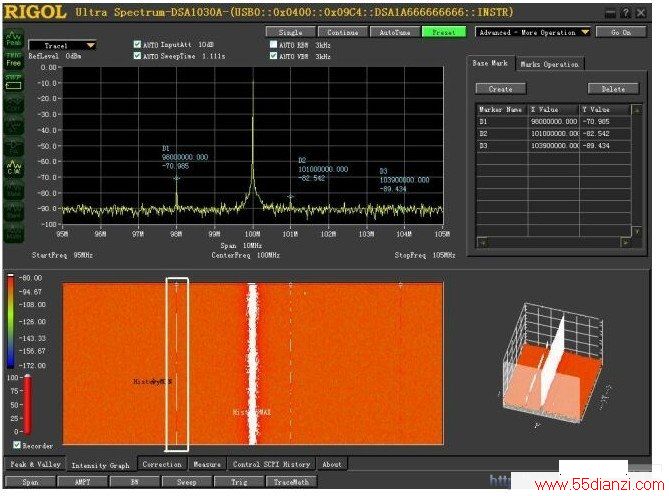Open the TraceMath button
Viewport: 669px width, 496px height.
(x=291, y=482)
